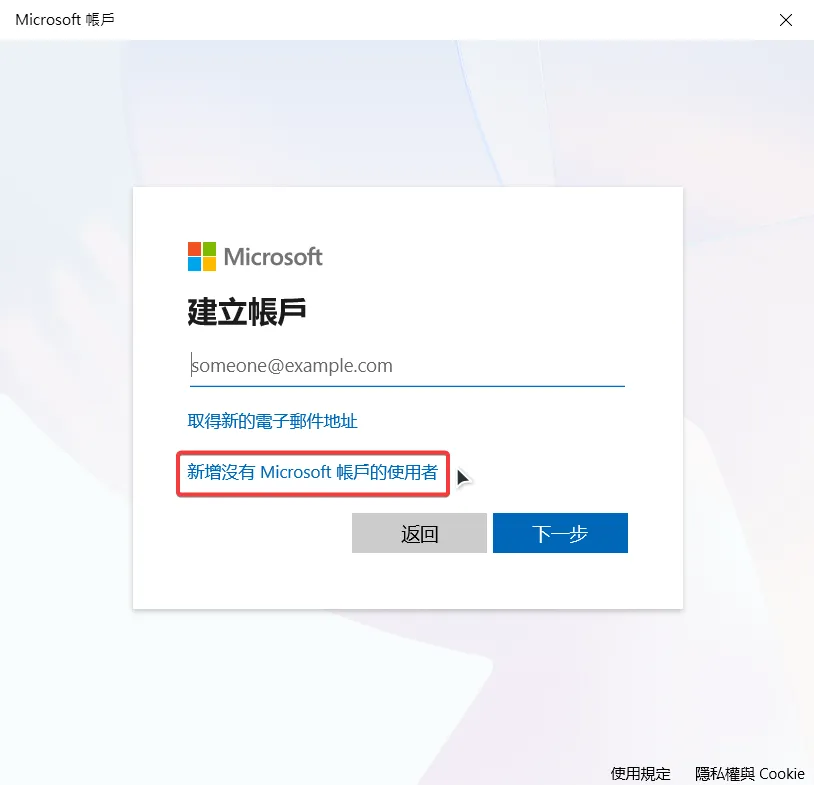Image resolution: width=814 pixels, height=785 pixels.
Task: Click the Microsoft wordmark text
Action: 273,256
